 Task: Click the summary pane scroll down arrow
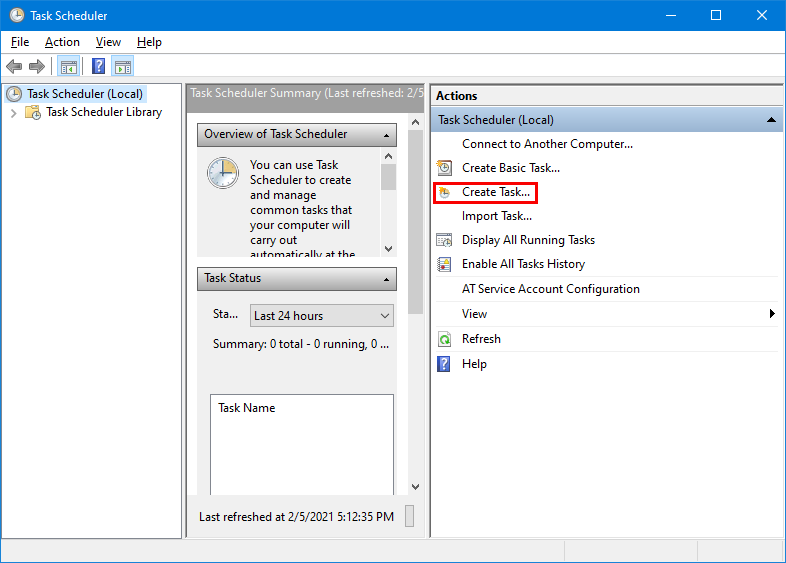point(415,486)
